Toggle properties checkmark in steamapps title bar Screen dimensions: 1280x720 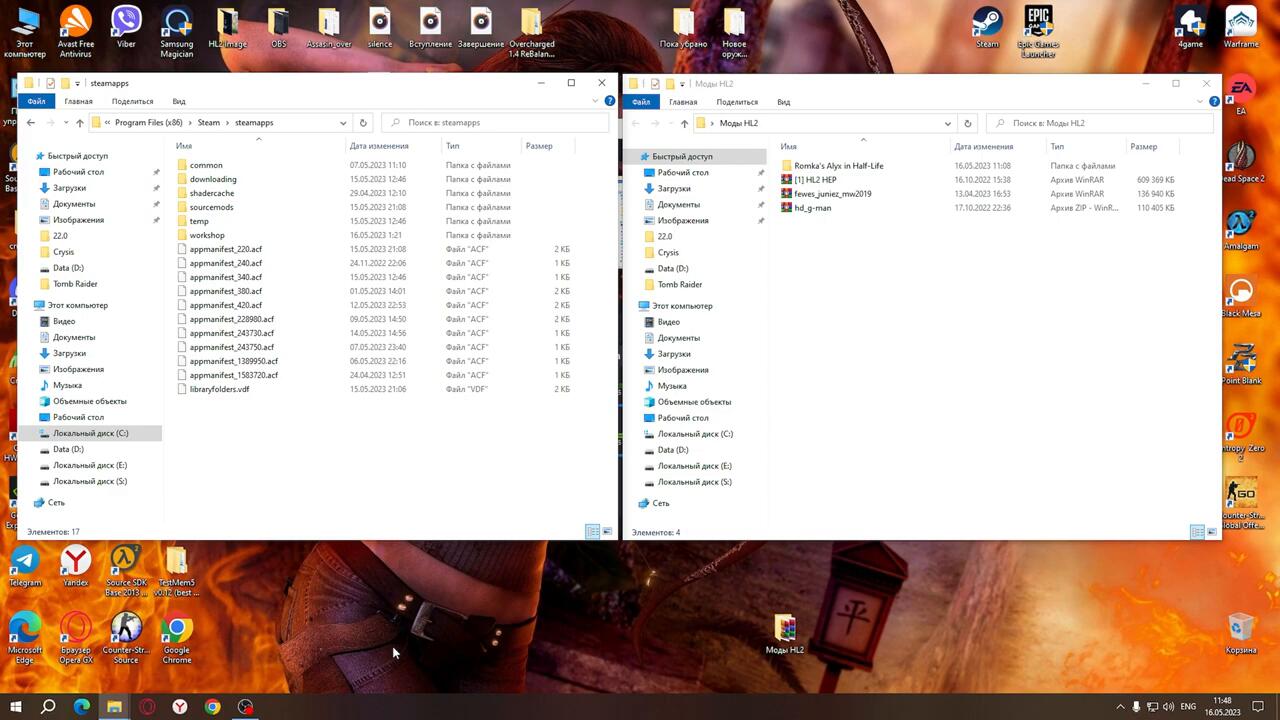(x=50, y=83)
